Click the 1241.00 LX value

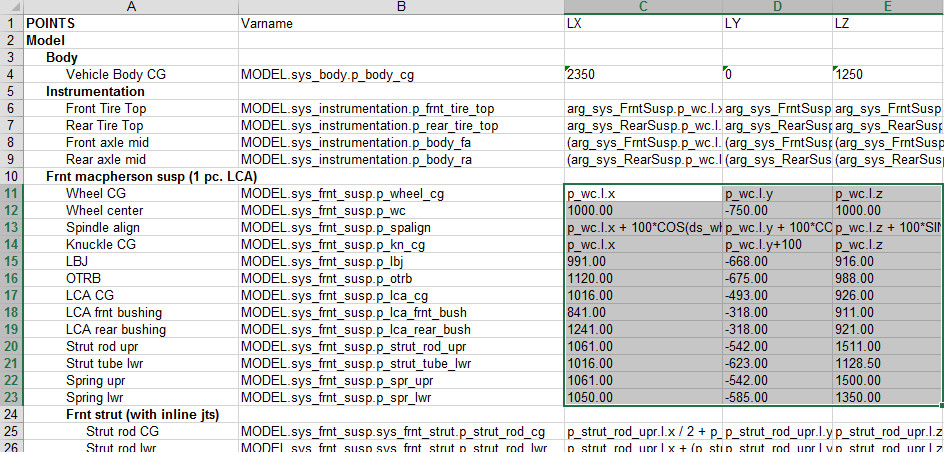point(644,330)
